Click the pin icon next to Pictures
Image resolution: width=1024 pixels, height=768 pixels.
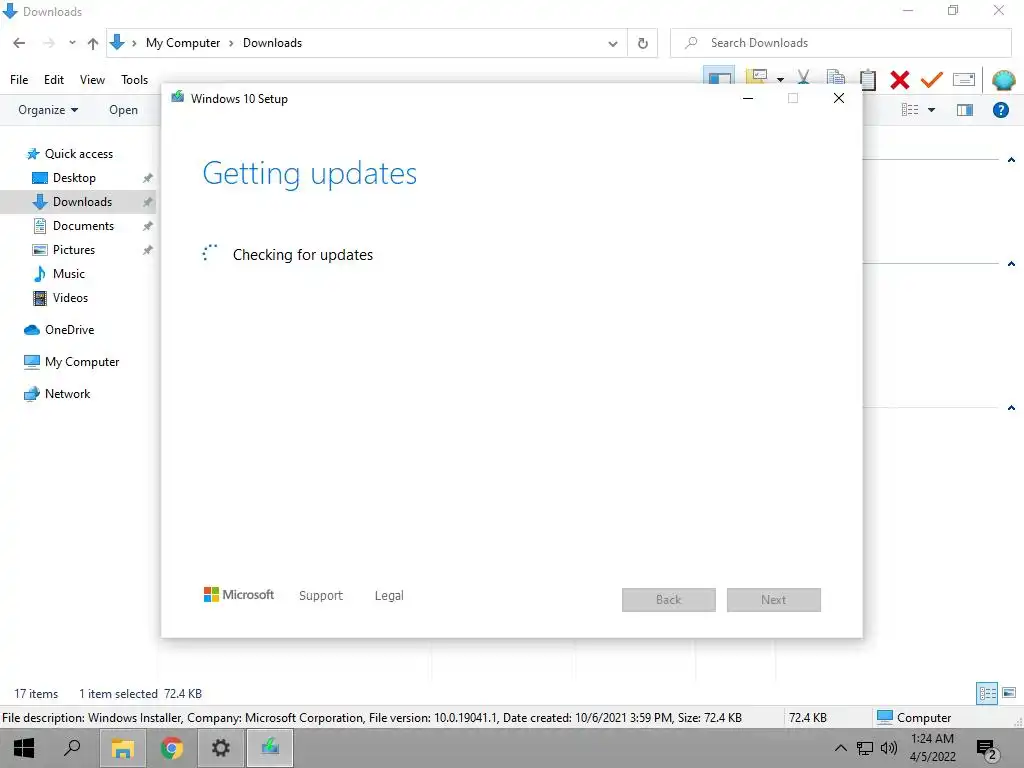148,250
